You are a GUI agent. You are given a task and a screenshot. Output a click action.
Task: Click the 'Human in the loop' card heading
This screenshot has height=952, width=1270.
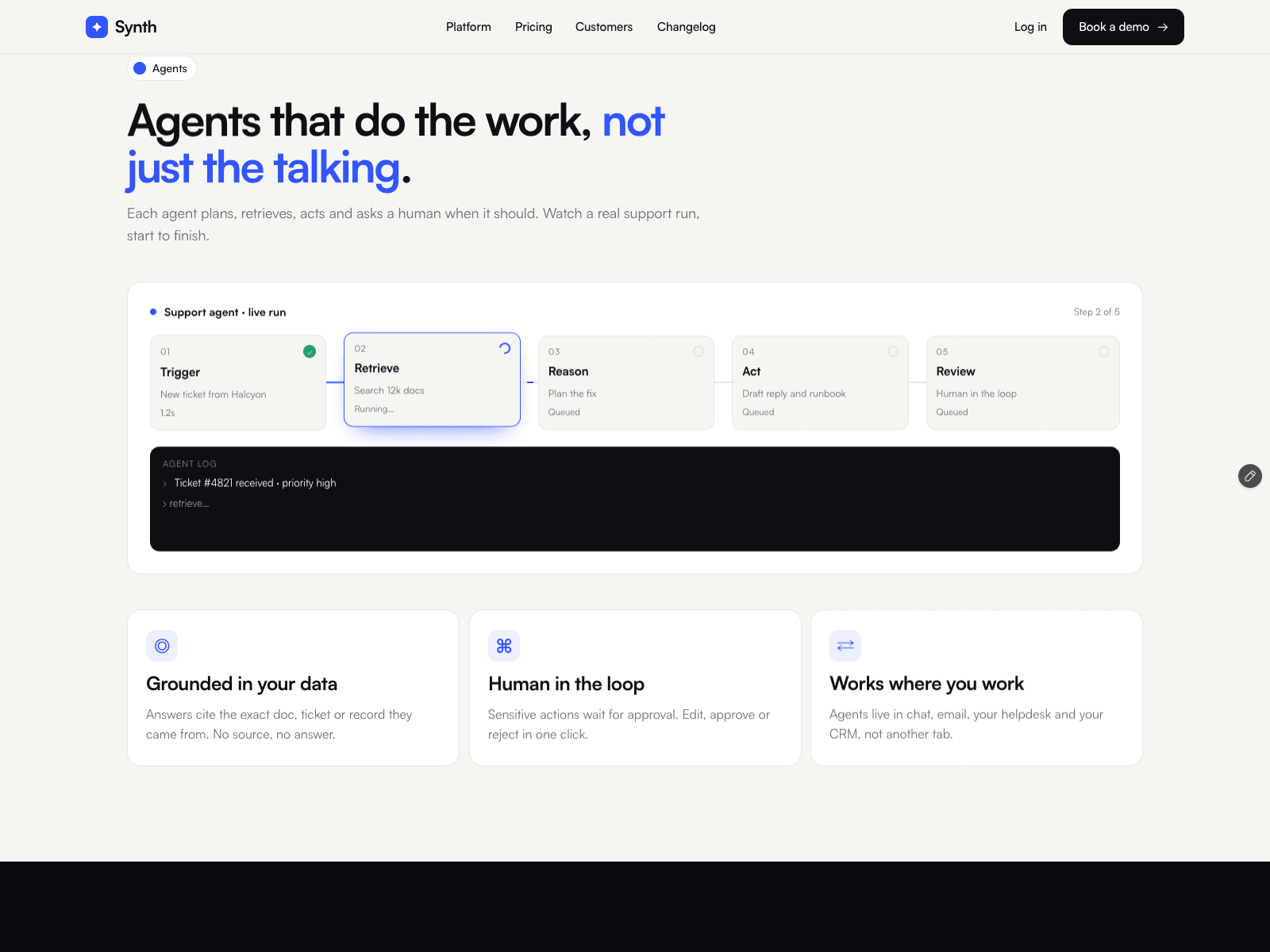[566, 684]
